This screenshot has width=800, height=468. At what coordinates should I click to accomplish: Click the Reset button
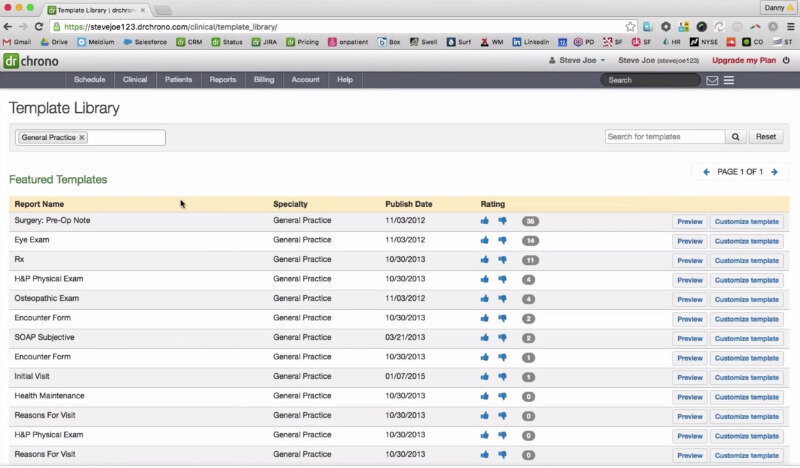point(765,137)
